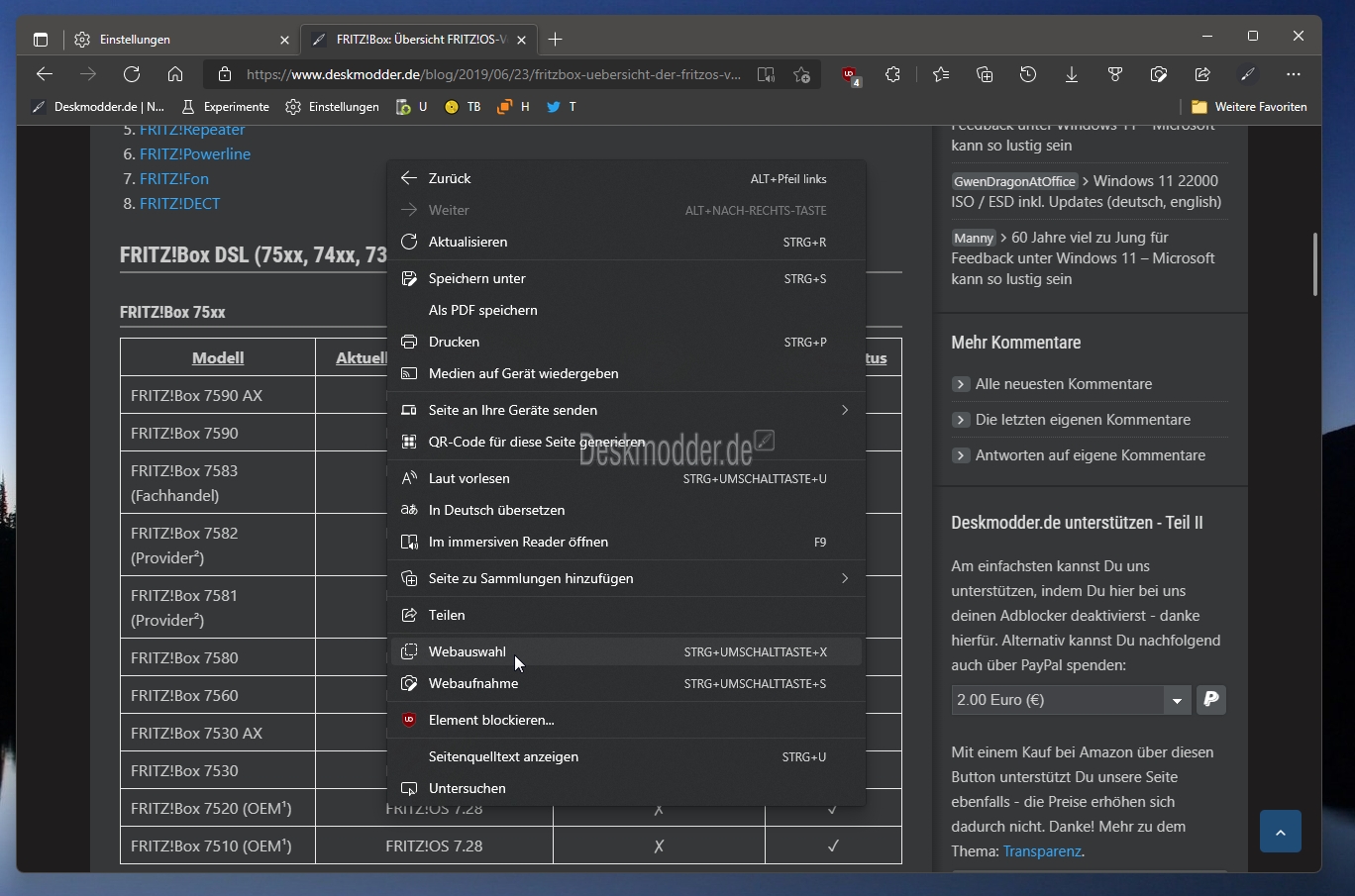Open the FRITZ!Fon link
Viewport: 1355px width, 896px height.
174,178
